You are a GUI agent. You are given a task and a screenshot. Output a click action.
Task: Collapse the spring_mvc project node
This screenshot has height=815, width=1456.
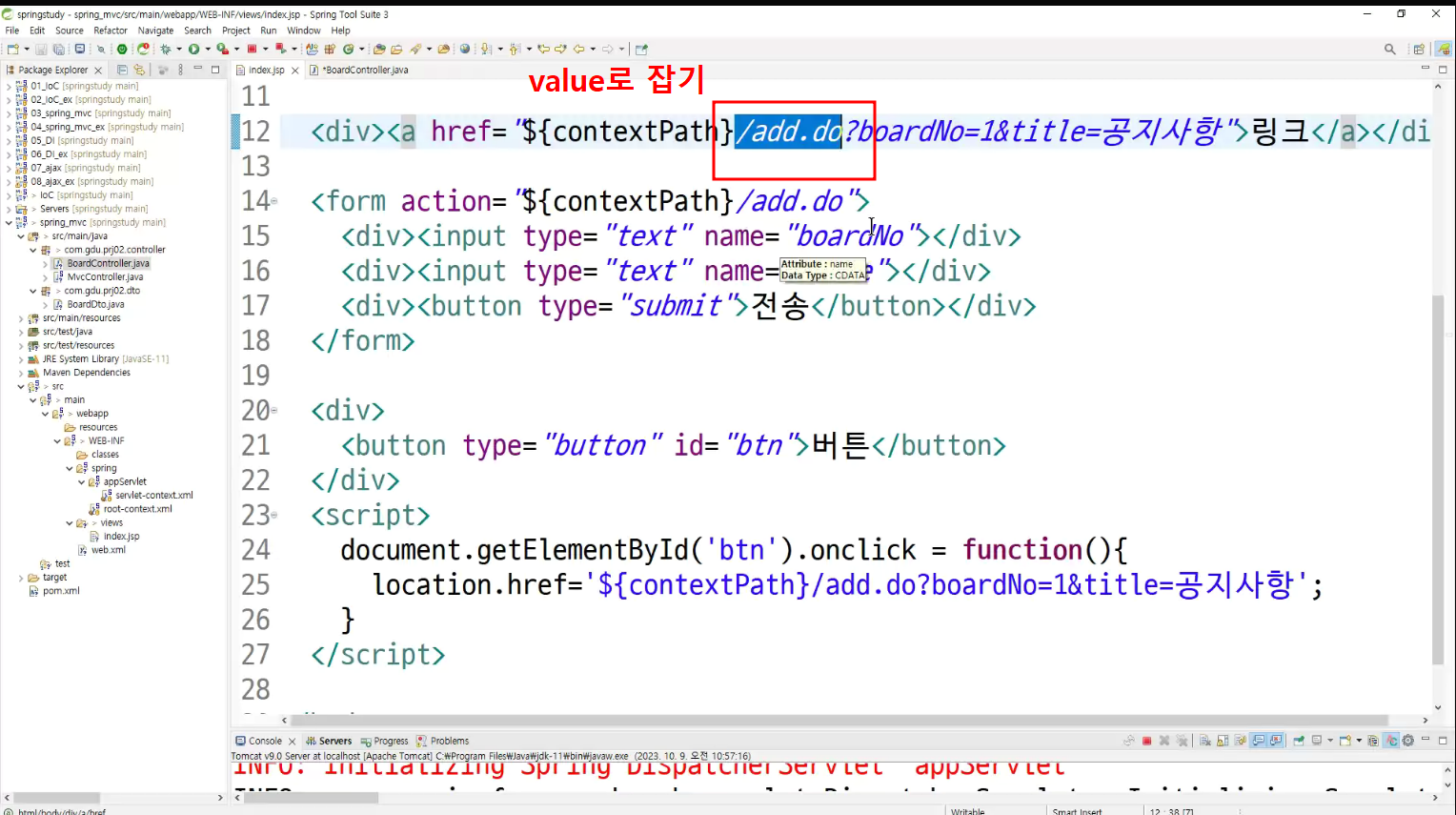[9, 222]
